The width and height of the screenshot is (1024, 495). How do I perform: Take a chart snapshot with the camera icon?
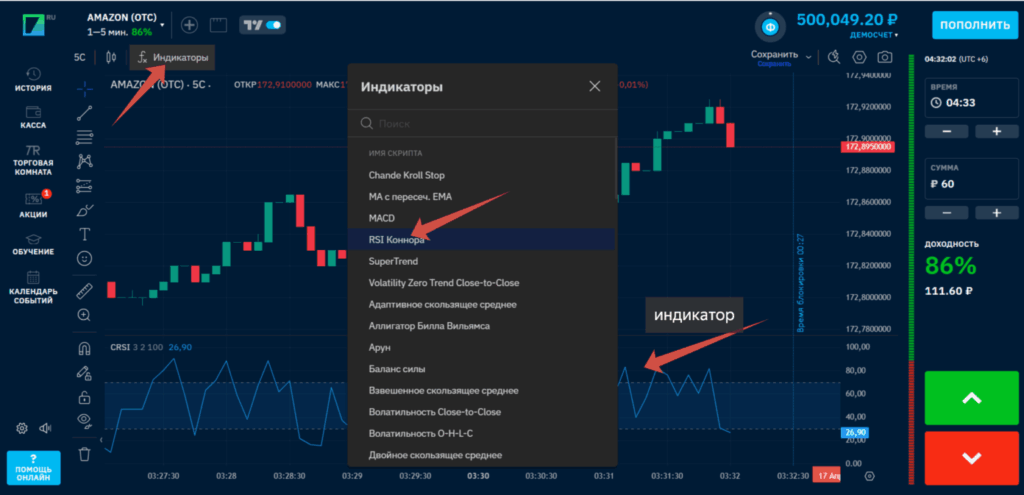885,57
